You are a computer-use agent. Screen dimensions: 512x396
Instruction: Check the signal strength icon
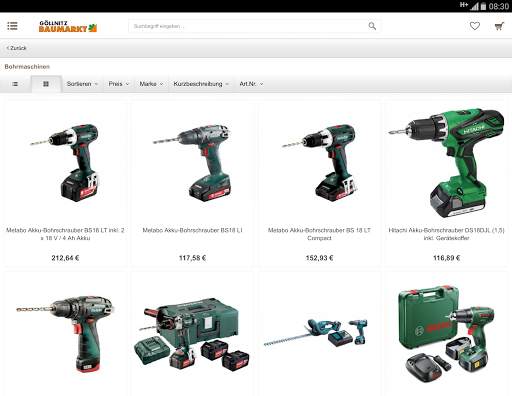(x=474, y=6)
